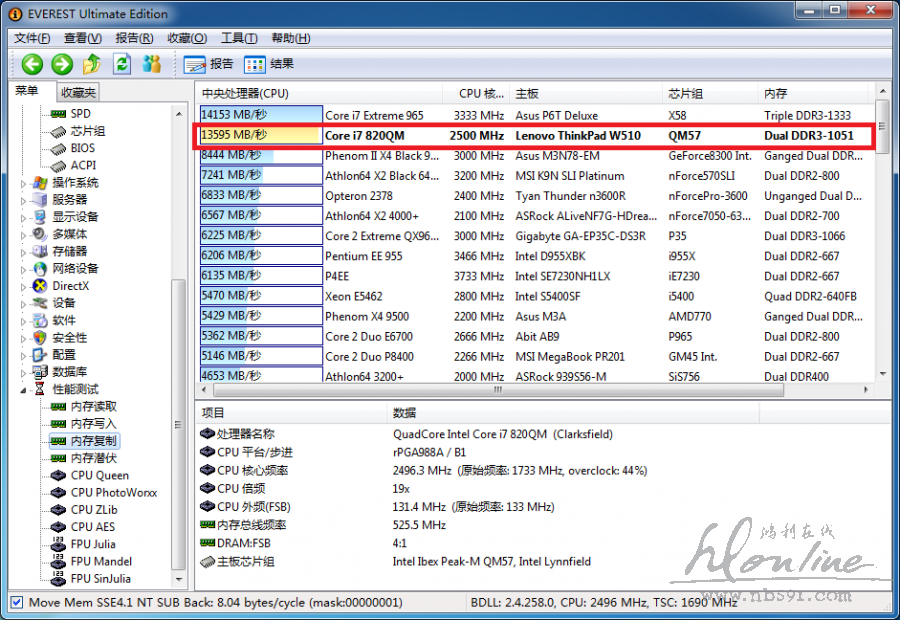The height and width of the screenshot is (620, 900).
Task: Switch to the 收藏夹 tab
Action: 77,92
